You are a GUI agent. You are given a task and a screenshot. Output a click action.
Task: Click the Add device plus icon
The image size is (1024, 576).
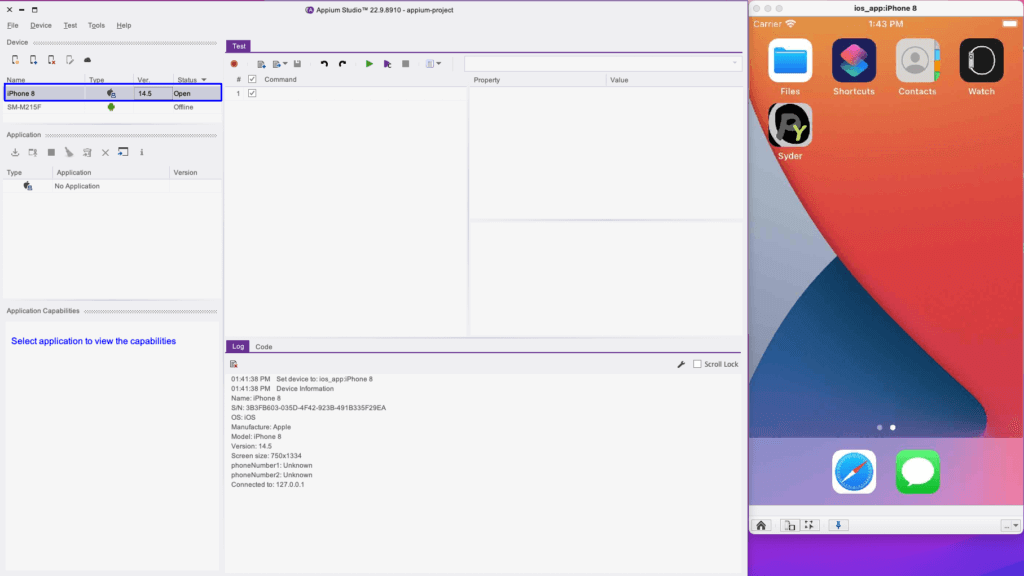16,60
